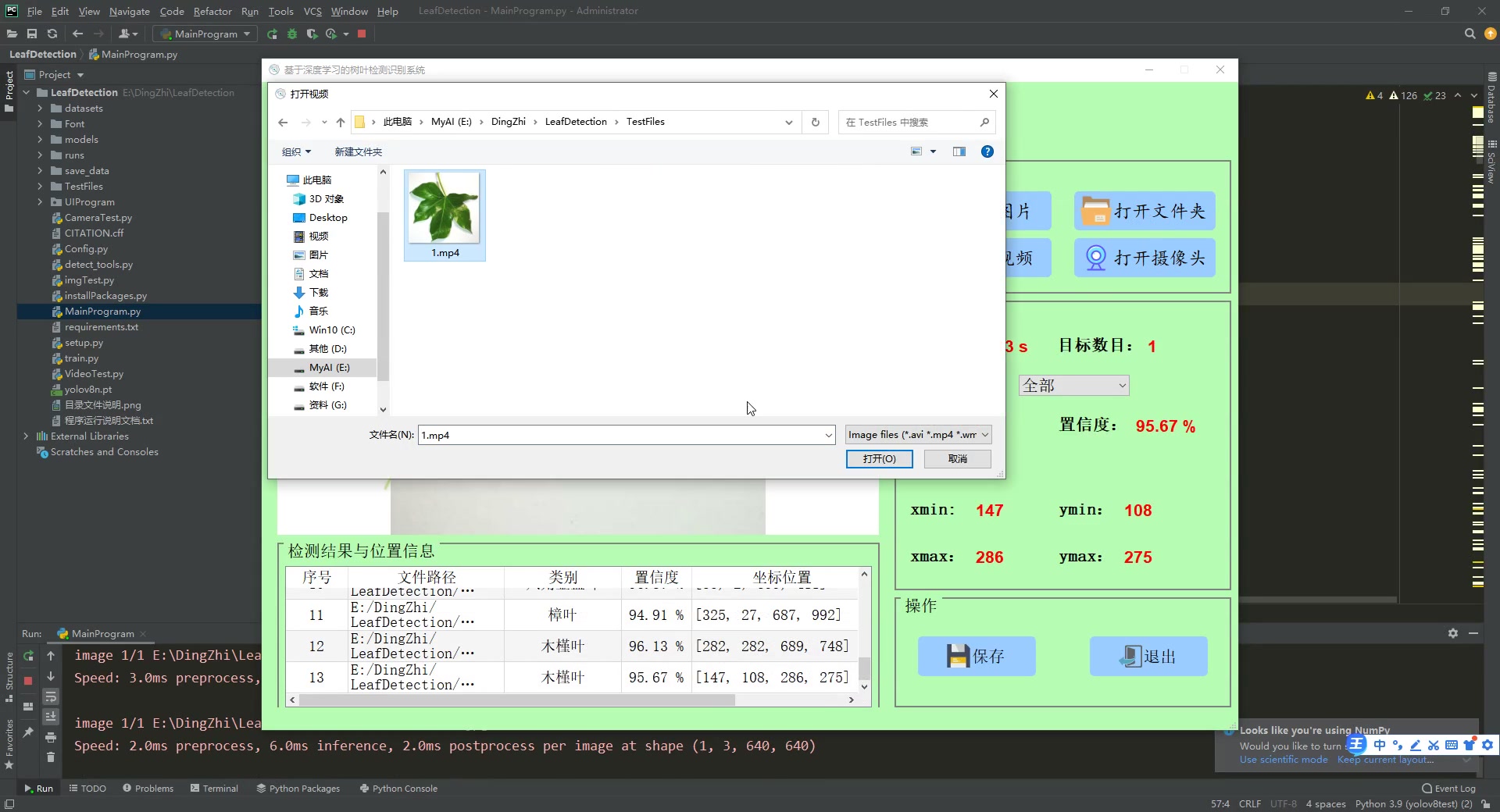The width and height of the screenshot is (1500, 812).
Task: Click the Help question mark in the dialog
Action: (x=987, y=151)
